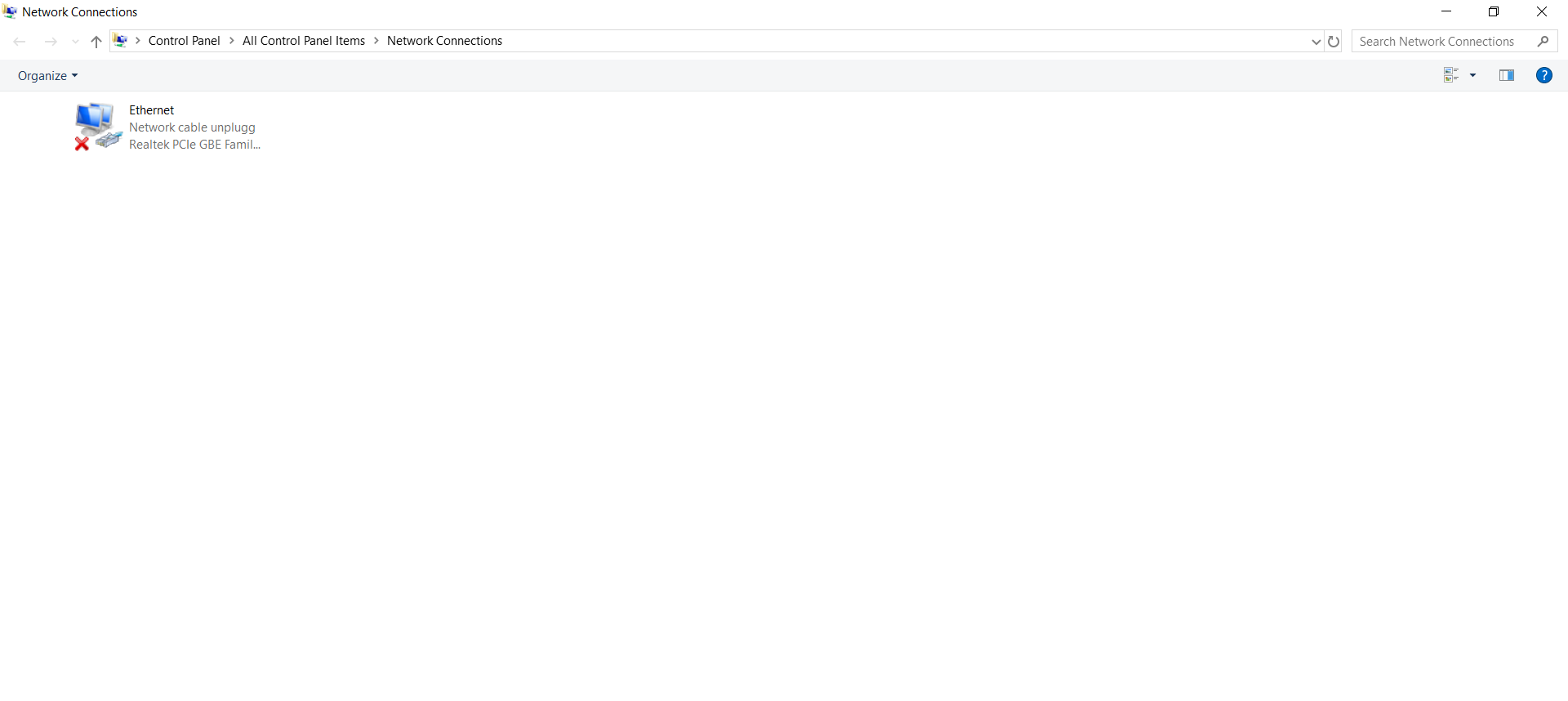Viewport: 1568px width, 701px height.
Task: Click the Ethernet connection name
Action: pos(152,110)
